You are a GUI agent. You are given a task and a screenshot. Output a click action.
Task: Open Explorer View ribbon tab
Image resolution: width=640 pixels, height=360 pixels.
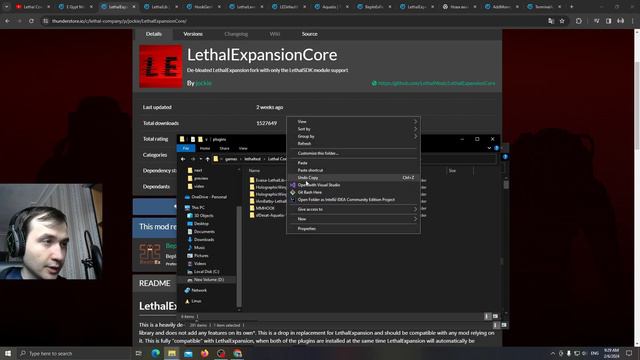(243, 148)
